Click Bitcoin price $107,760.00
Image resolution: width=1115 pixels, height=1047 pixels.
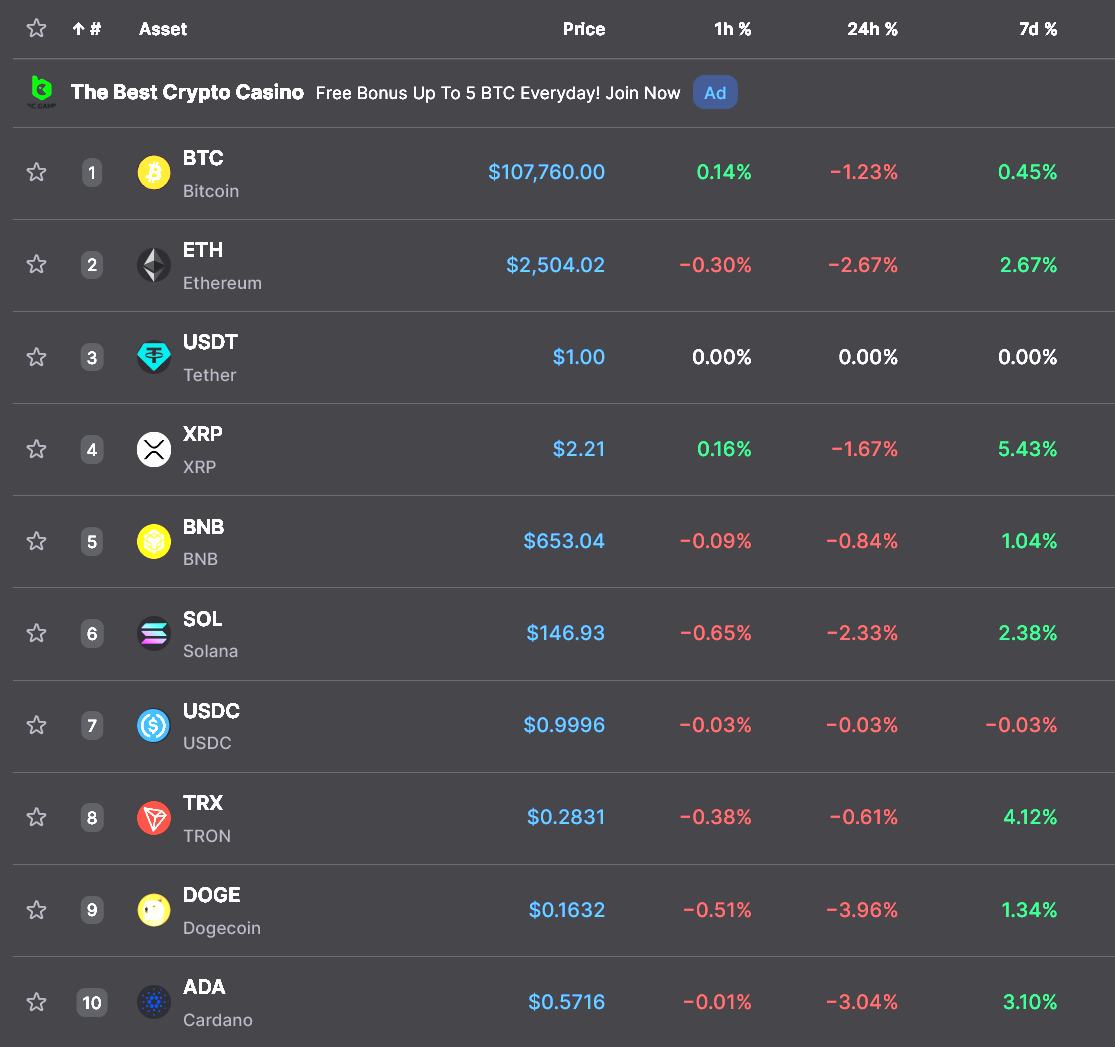point(546,172)
